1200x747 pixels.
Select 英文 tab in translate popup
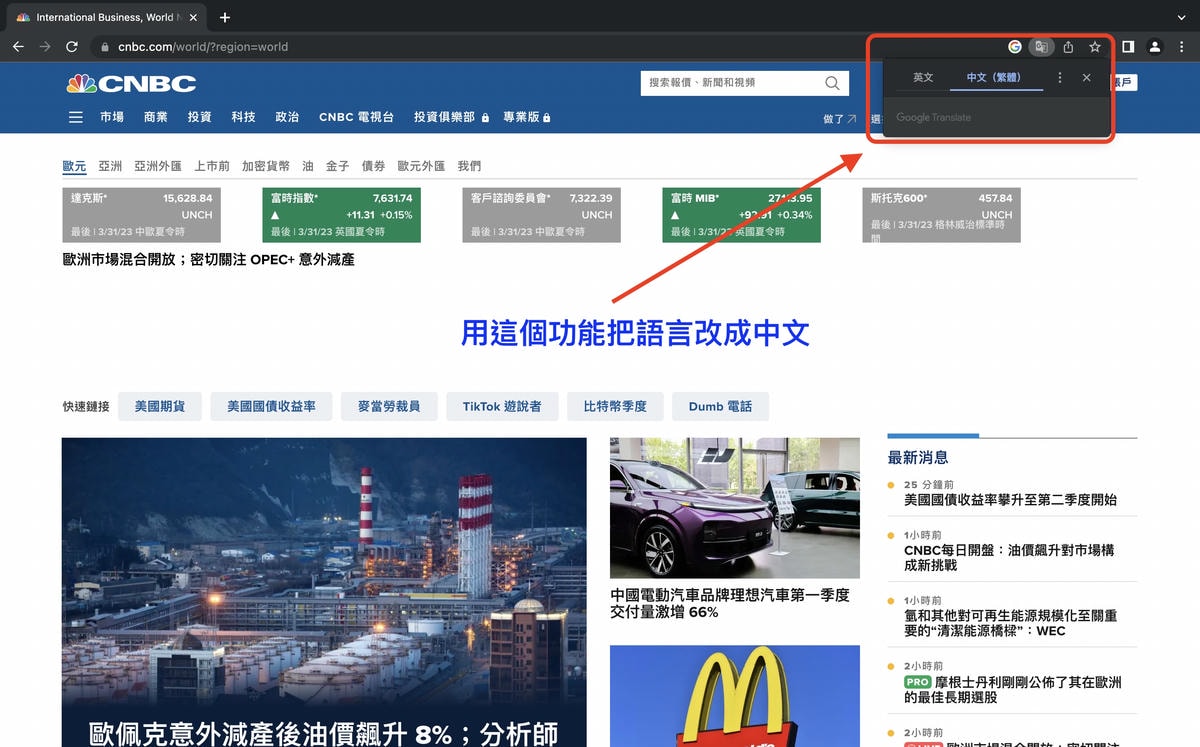click(923, 77)
